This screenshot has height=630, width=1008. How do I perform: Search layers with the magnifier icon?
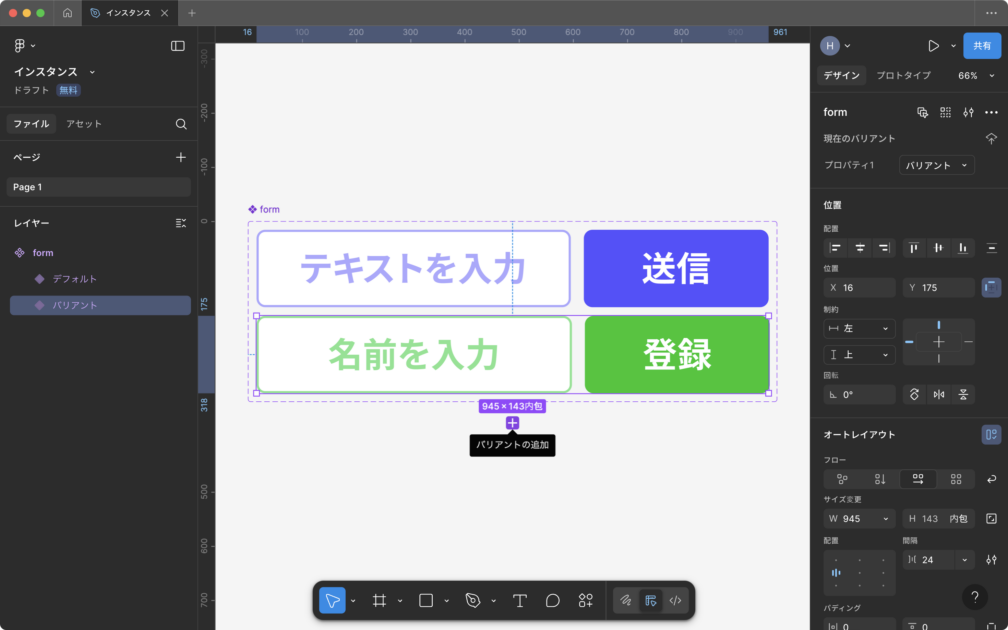[x=181, y=124]
